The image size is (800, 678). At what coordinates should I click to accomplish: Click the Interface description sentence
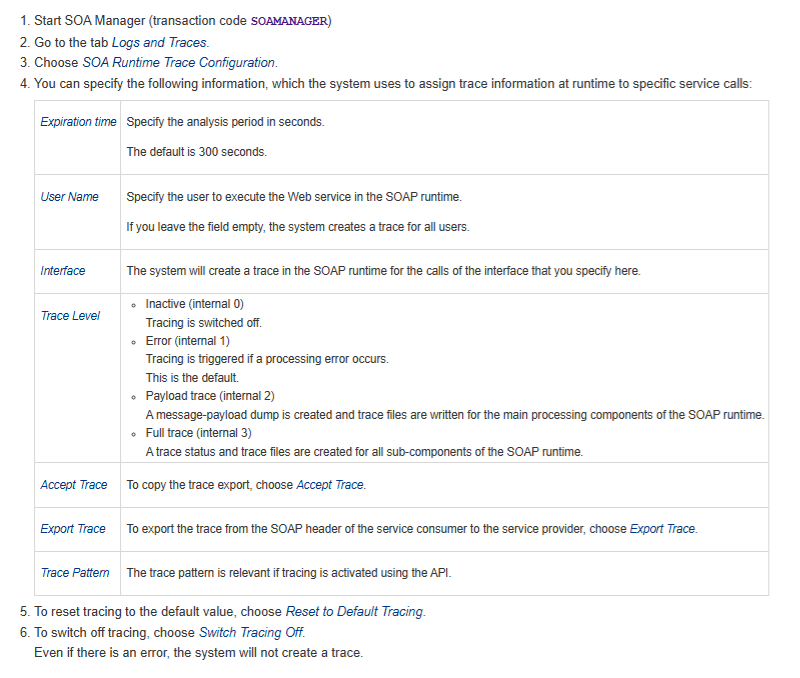(x=383, y=271)
